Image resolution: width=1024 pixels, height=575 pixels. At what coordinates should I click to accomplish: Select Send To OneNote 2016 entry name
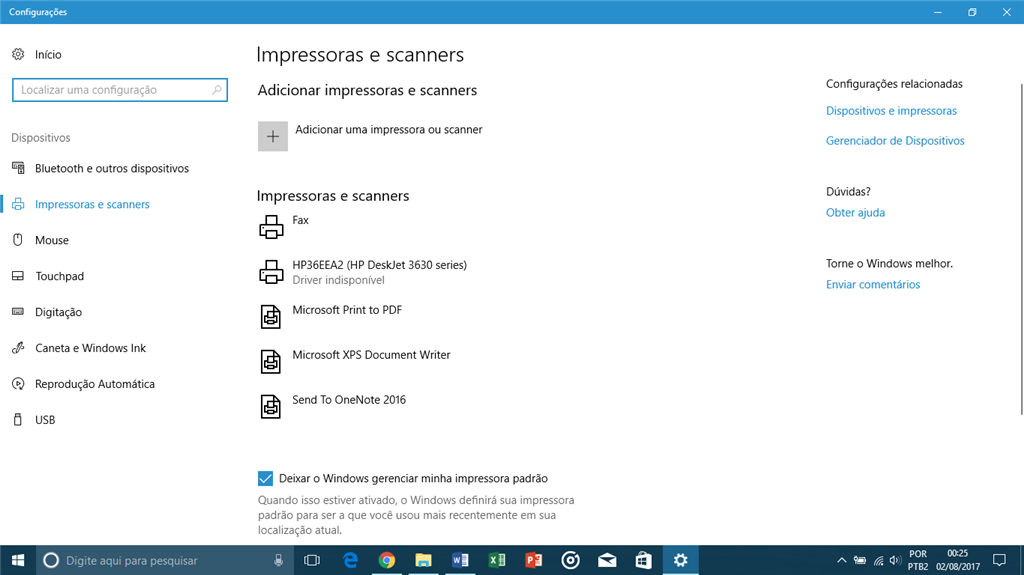click(x=349, y=399)
